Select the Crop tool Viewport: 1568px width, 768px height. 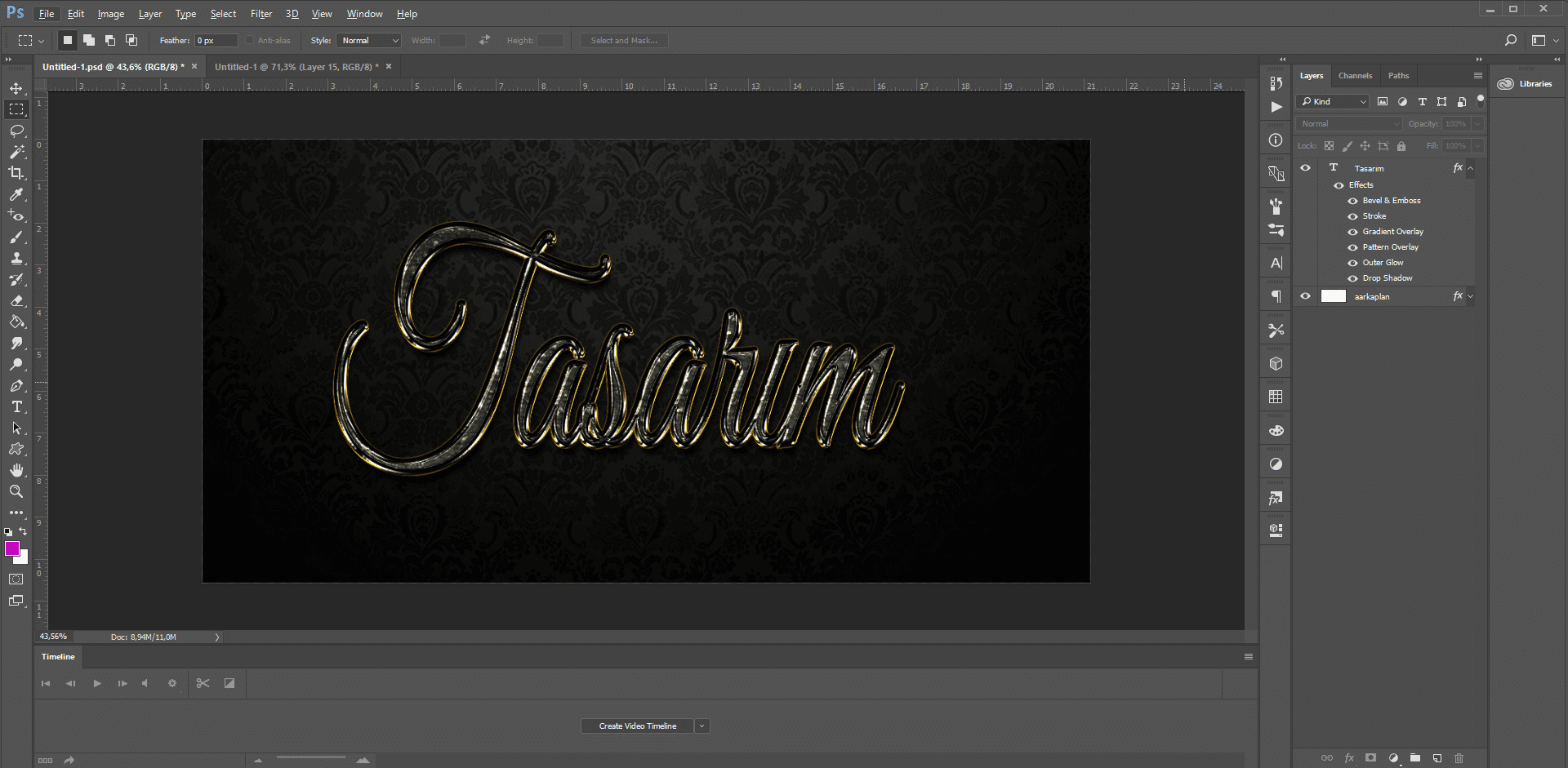coord(16,173)
